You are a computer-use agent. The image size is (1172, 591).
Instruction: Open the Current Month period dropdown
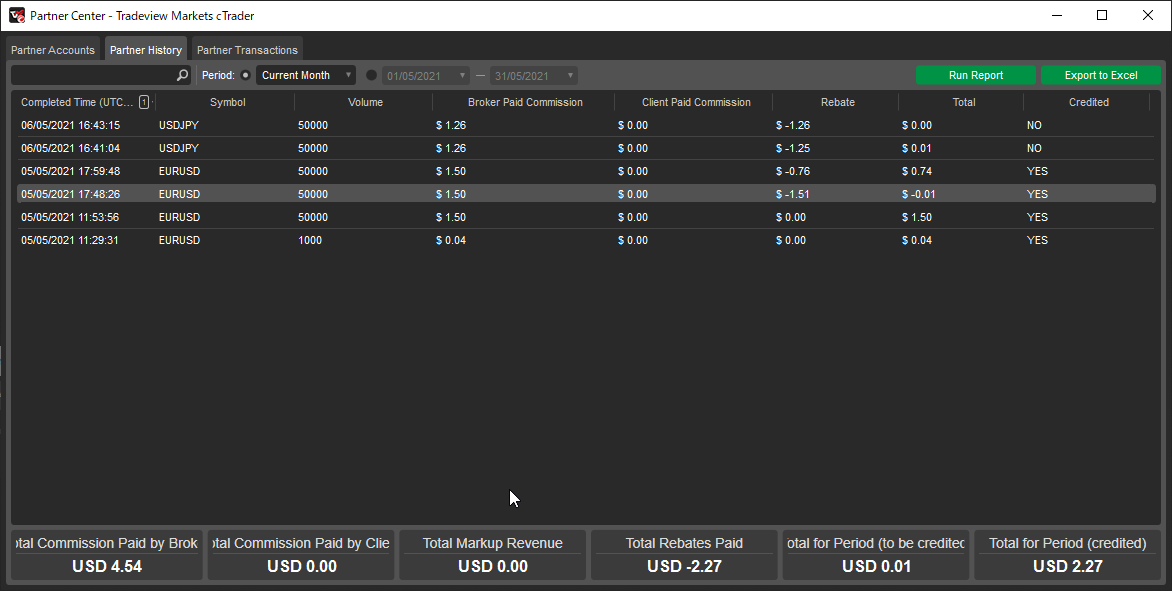(306, 75)
